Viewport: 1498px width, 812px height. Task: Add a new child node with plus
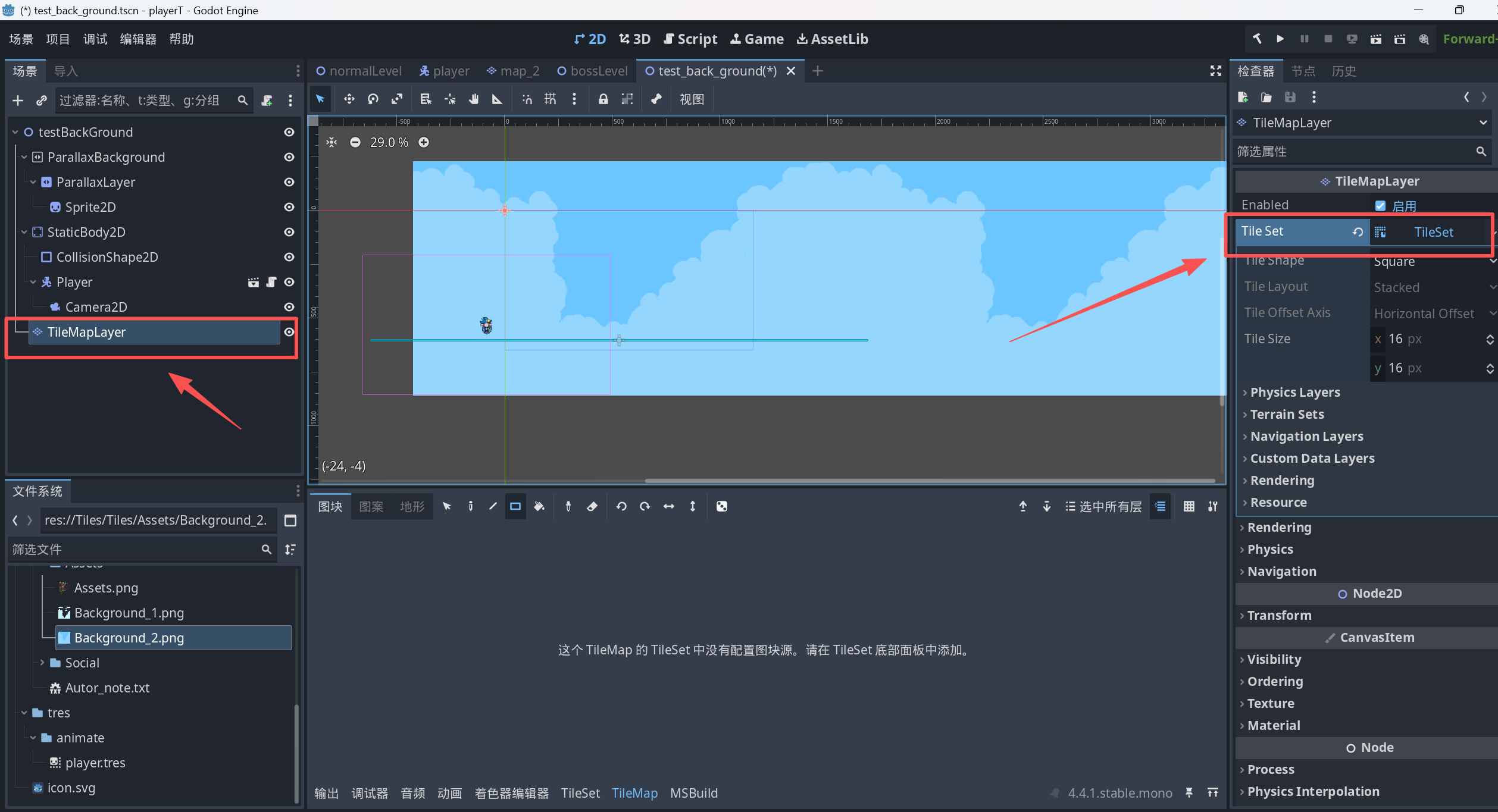click(18, 101)
